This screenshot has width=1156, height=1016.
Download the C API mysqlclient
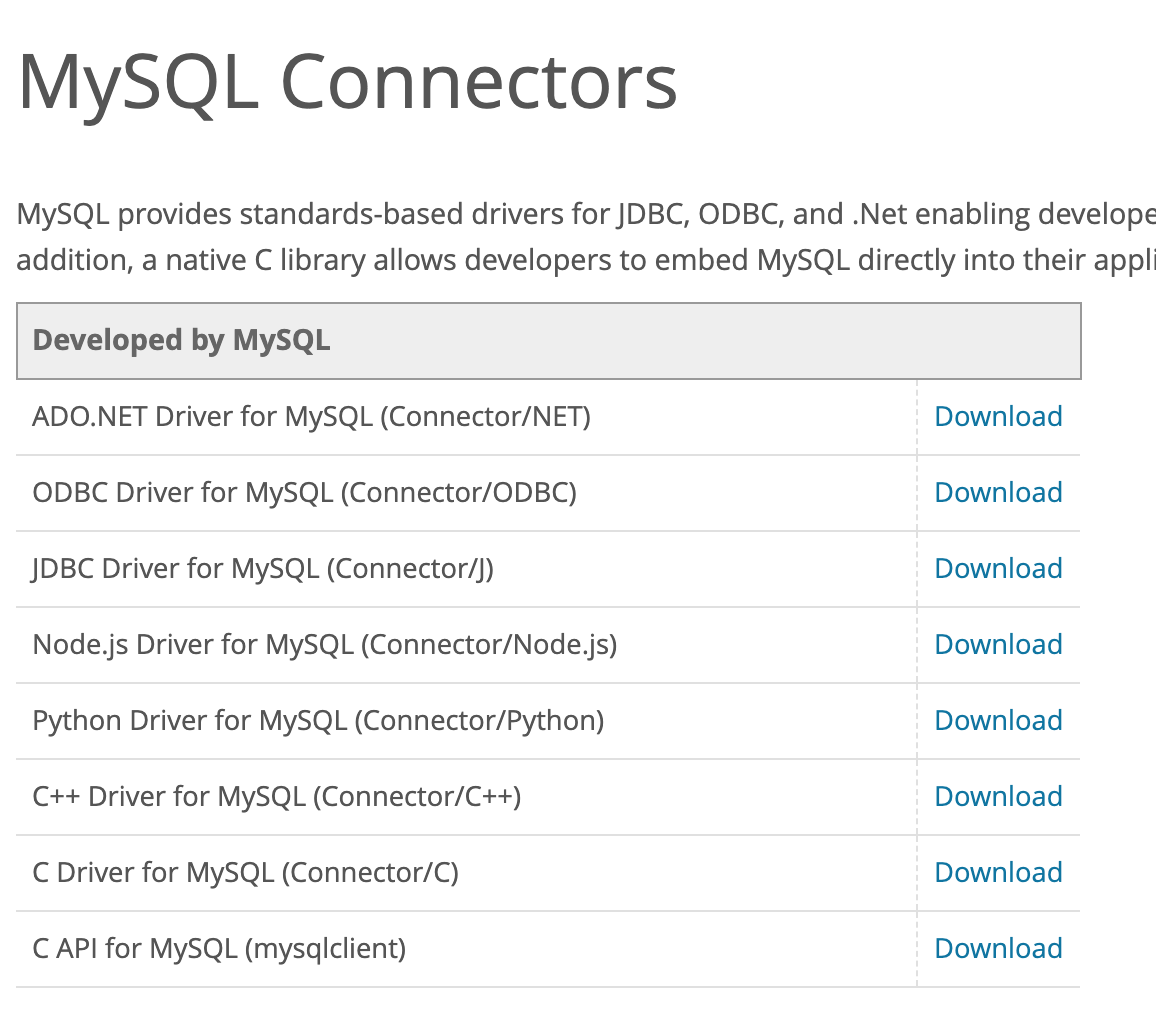point(998,948)
